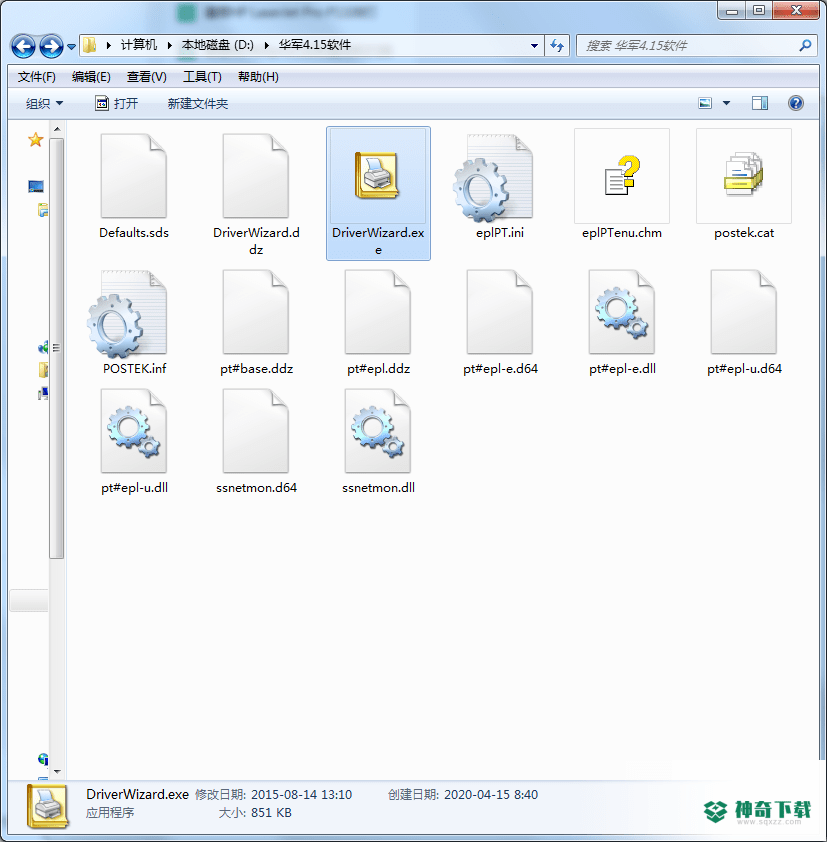Click the 应用程序 type label

tap(110, 812)
